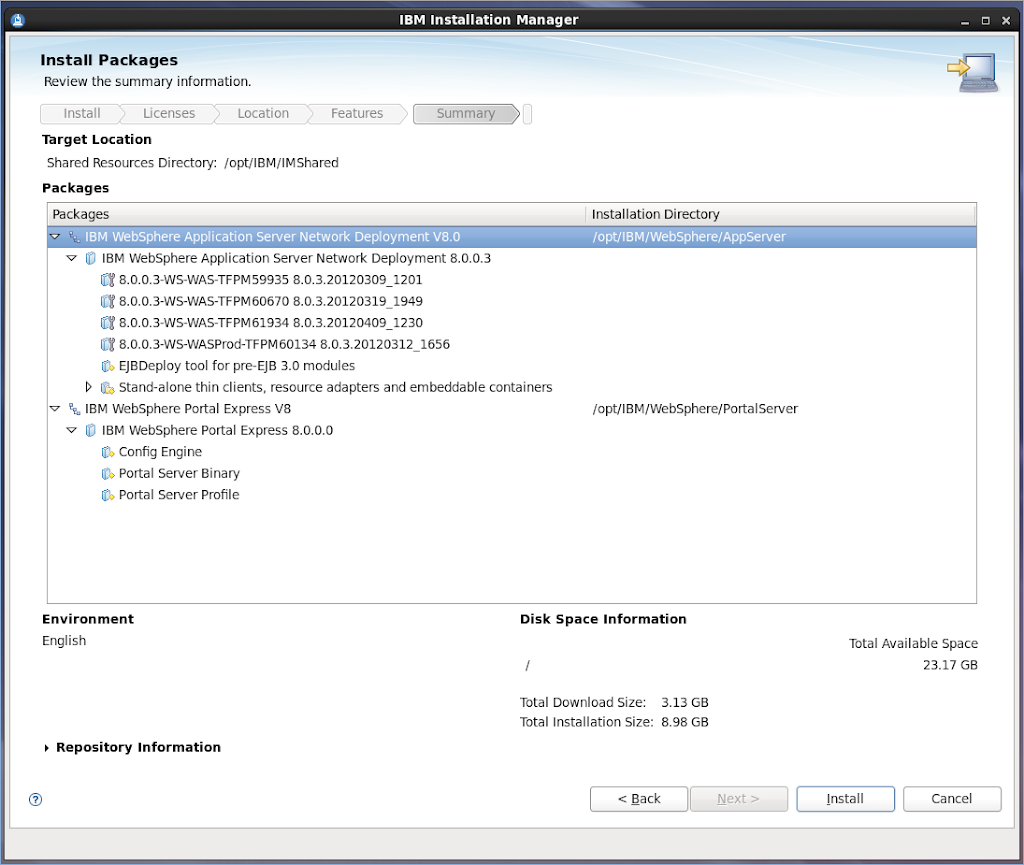Click the Back button

click(638, 799)
